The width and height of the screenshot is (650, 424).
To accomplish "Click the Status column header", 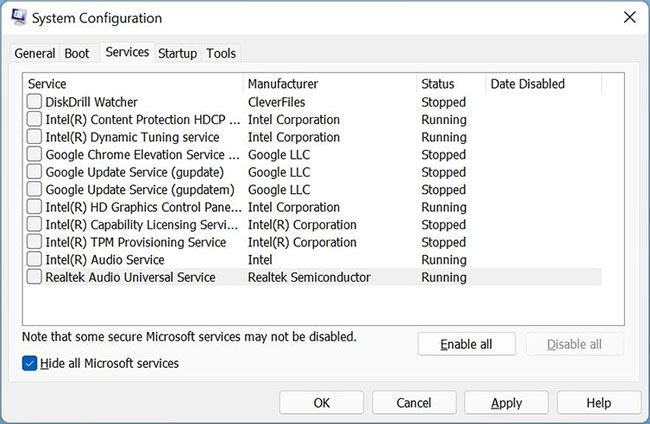I will [449, 84].
